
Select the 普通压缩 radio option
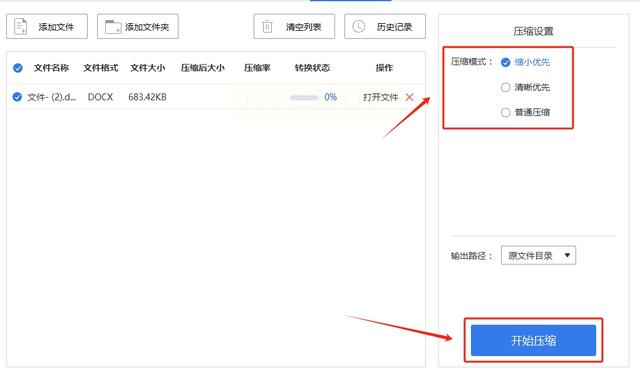pos(505,112)
